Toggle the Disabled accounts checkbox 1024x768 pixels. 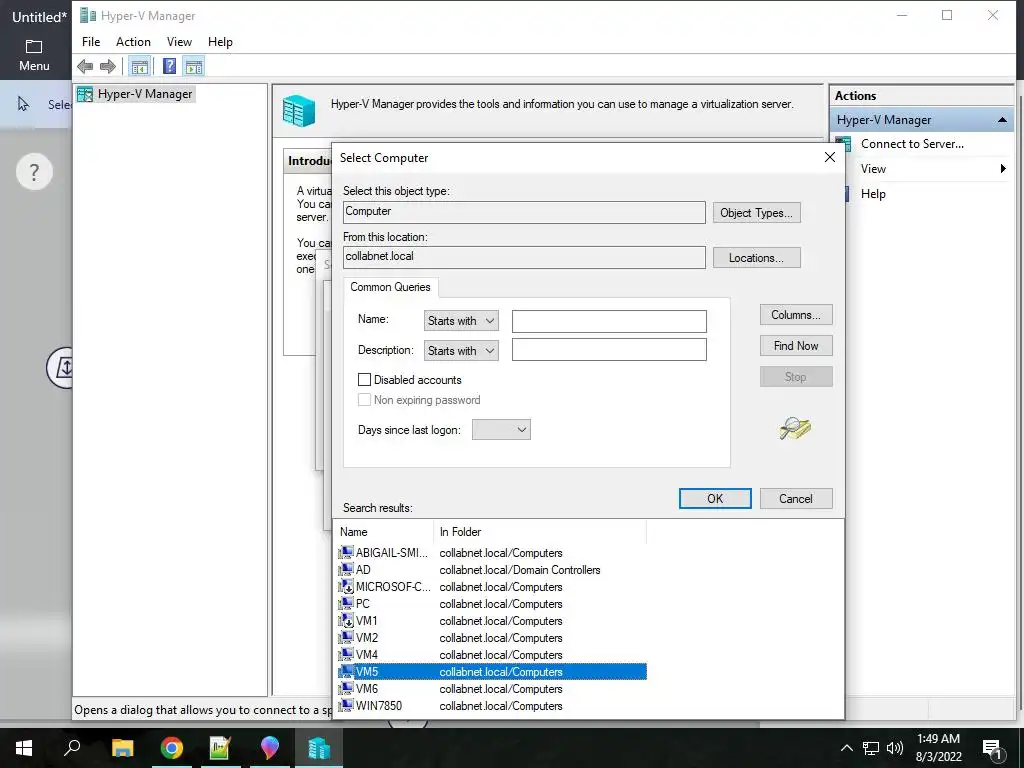364,379
